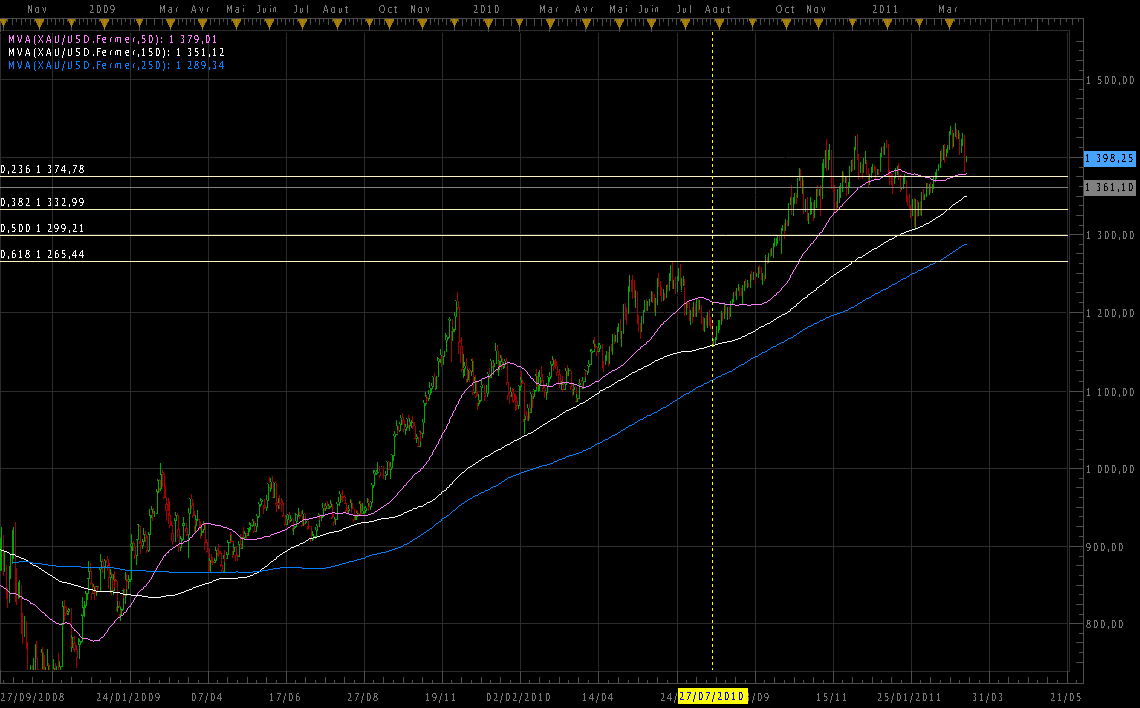This screenshot has height=708, width=1140.
Task: Click the gray 1 361,10 price tag
Action: click(x=1110, y=187)
